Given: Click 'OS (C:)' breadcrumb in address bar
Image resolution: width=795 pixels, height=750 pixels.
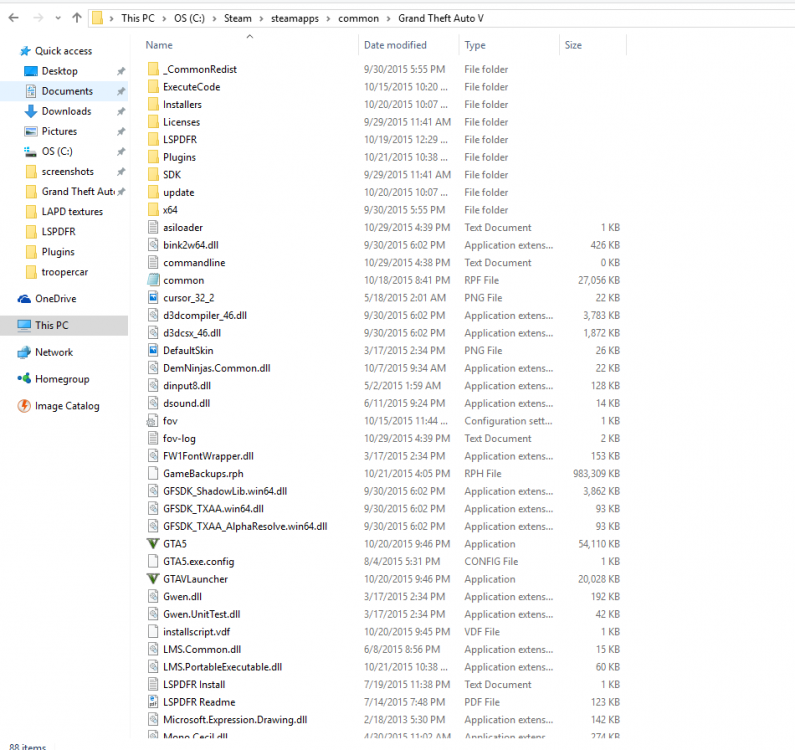Looking at the screenshot, I should pyautogui.click(x=190, y=18).
